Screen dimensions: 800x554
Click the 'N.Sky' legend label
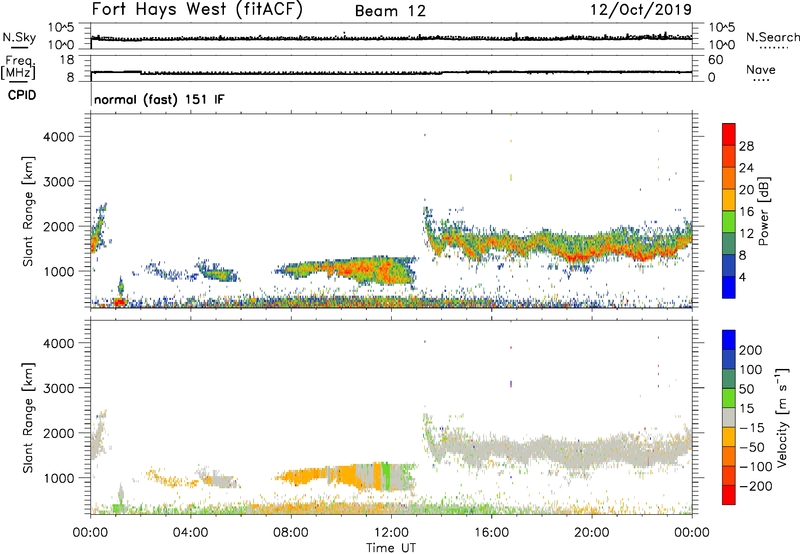pos(19,37)
